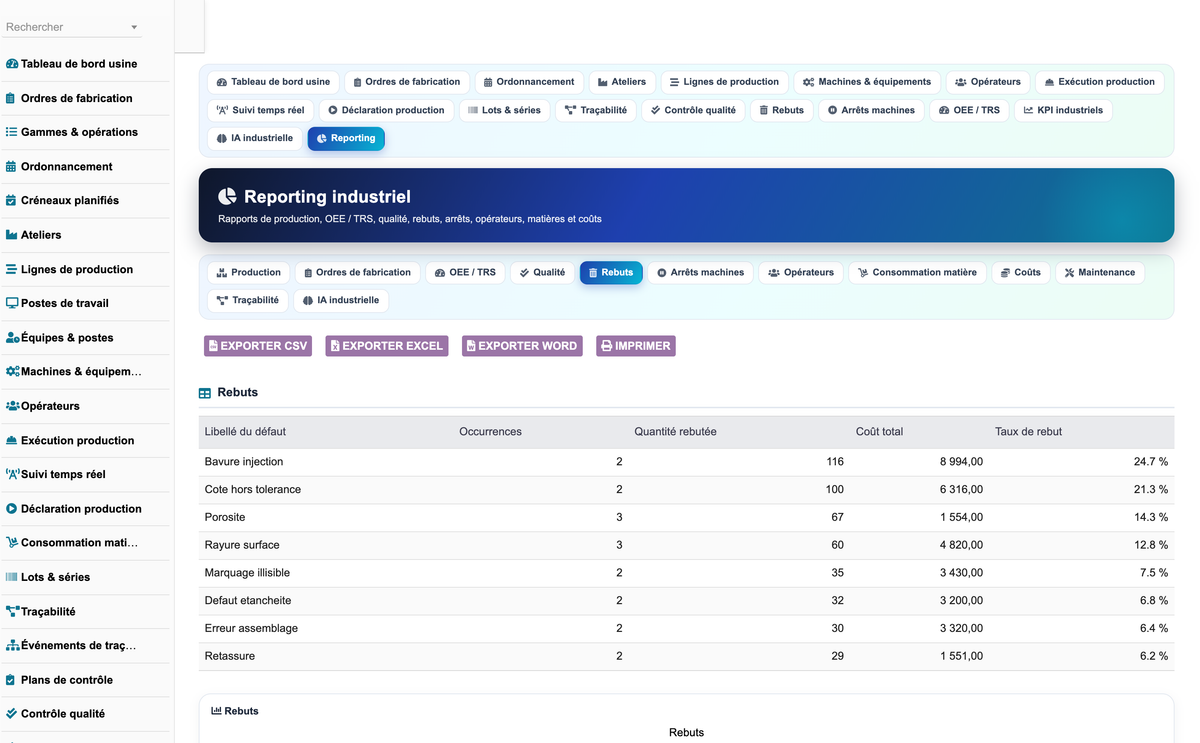1200x743 pixels.
Task: Click the trash icon on top Rebuts tab
Action: coord(764,110)
